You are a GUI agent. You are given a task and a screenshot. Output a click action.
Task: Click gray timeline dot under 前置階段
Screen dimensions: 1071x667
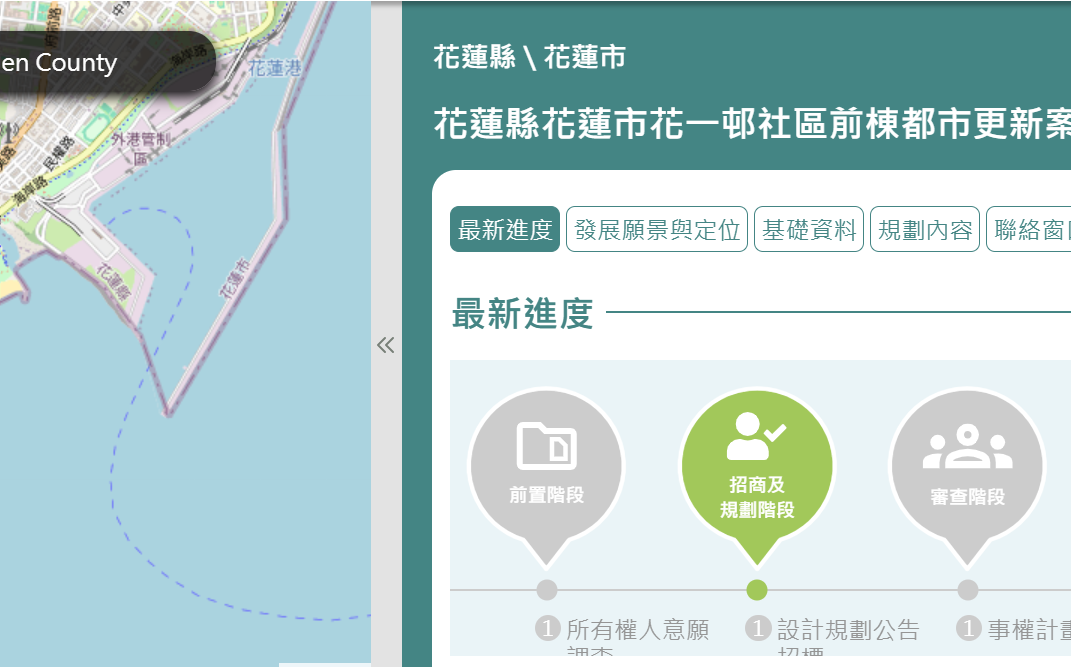tap(546, 590)
